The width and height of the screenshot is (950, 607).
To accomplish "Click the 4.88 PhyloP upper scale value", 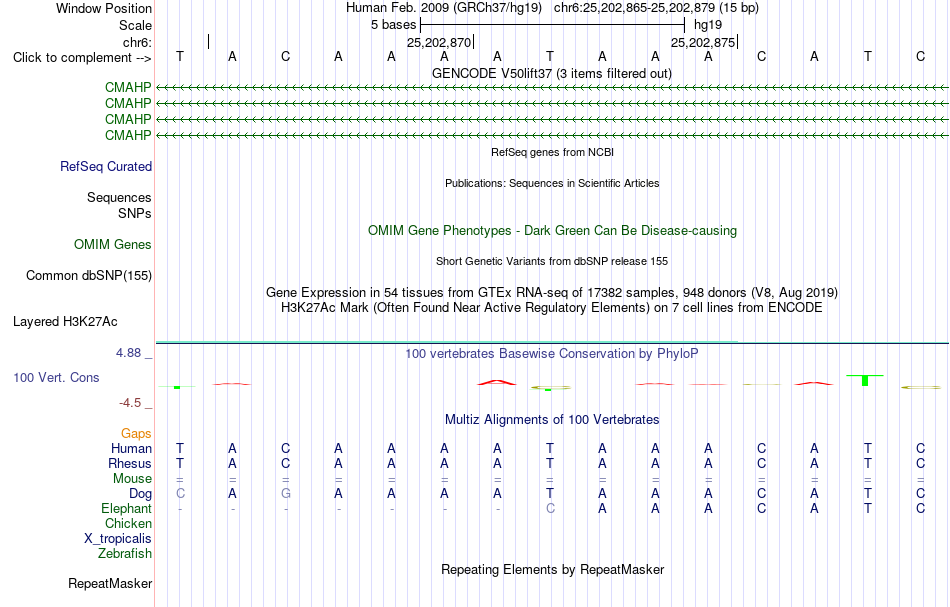I will [x=128, y=353].
